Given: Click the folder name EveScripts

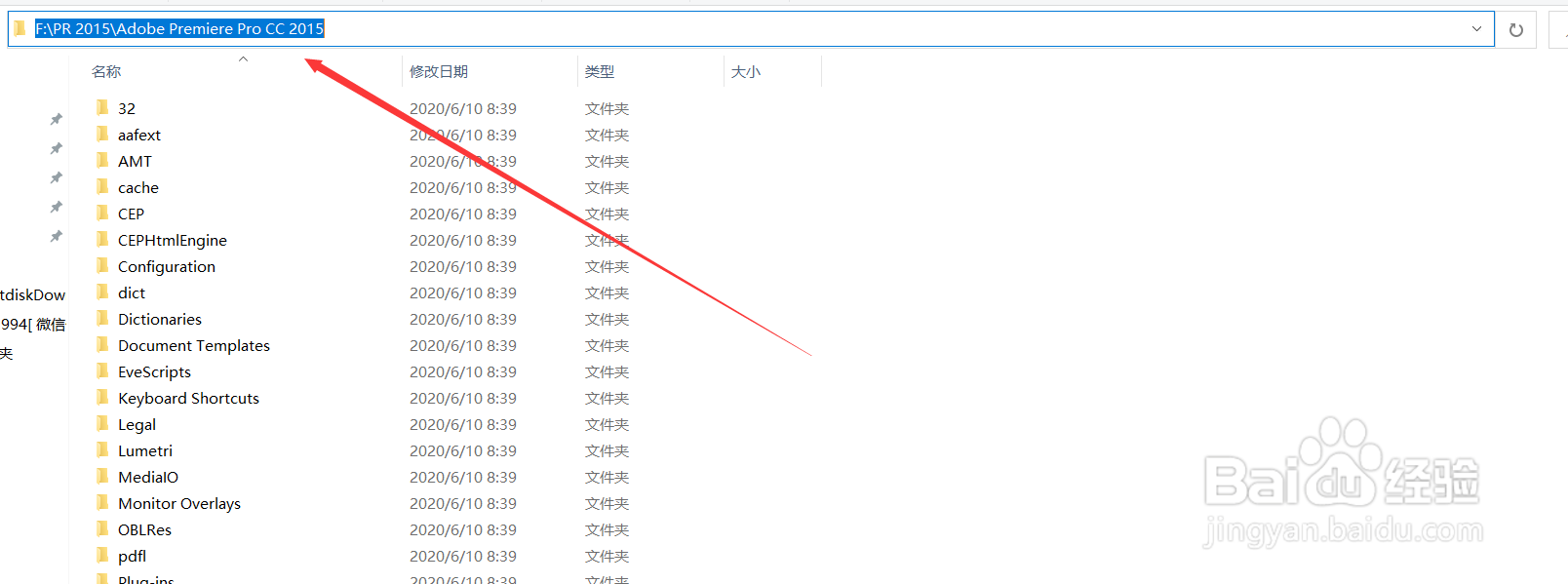Looking at the screenshot, I should 154,372.
